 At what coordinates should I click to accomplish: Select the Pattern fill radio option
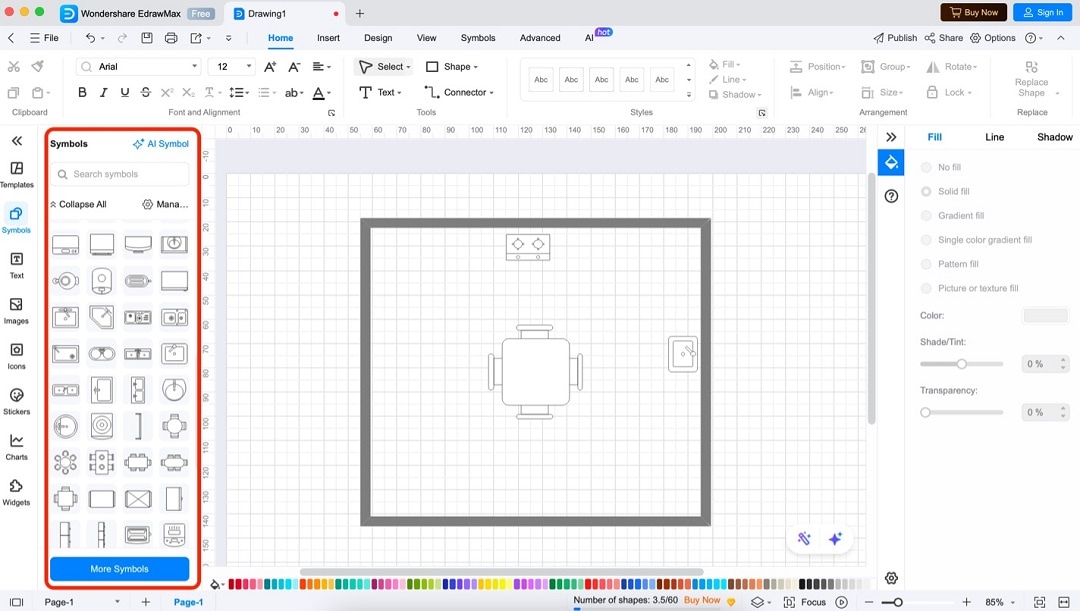(926, 264)
